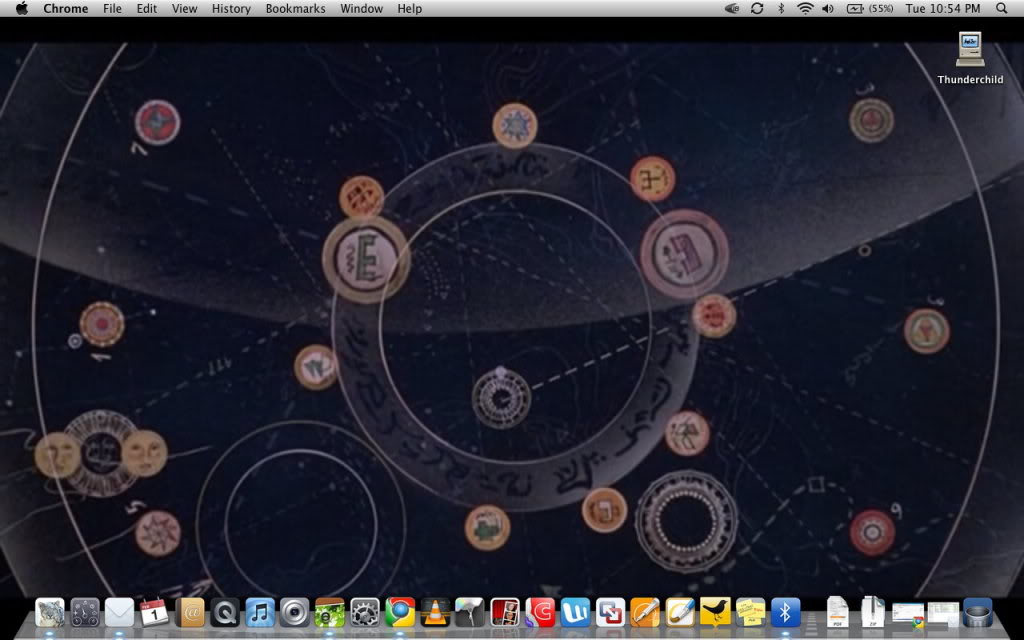Open the Chrome application menu

[65, 8]
